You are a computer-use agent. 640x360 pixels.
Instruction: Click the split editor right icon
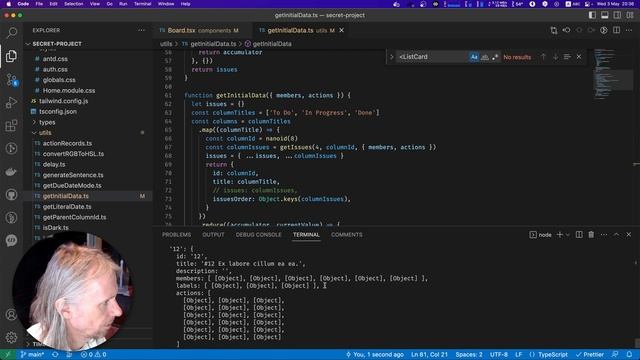tap(616, 30)
